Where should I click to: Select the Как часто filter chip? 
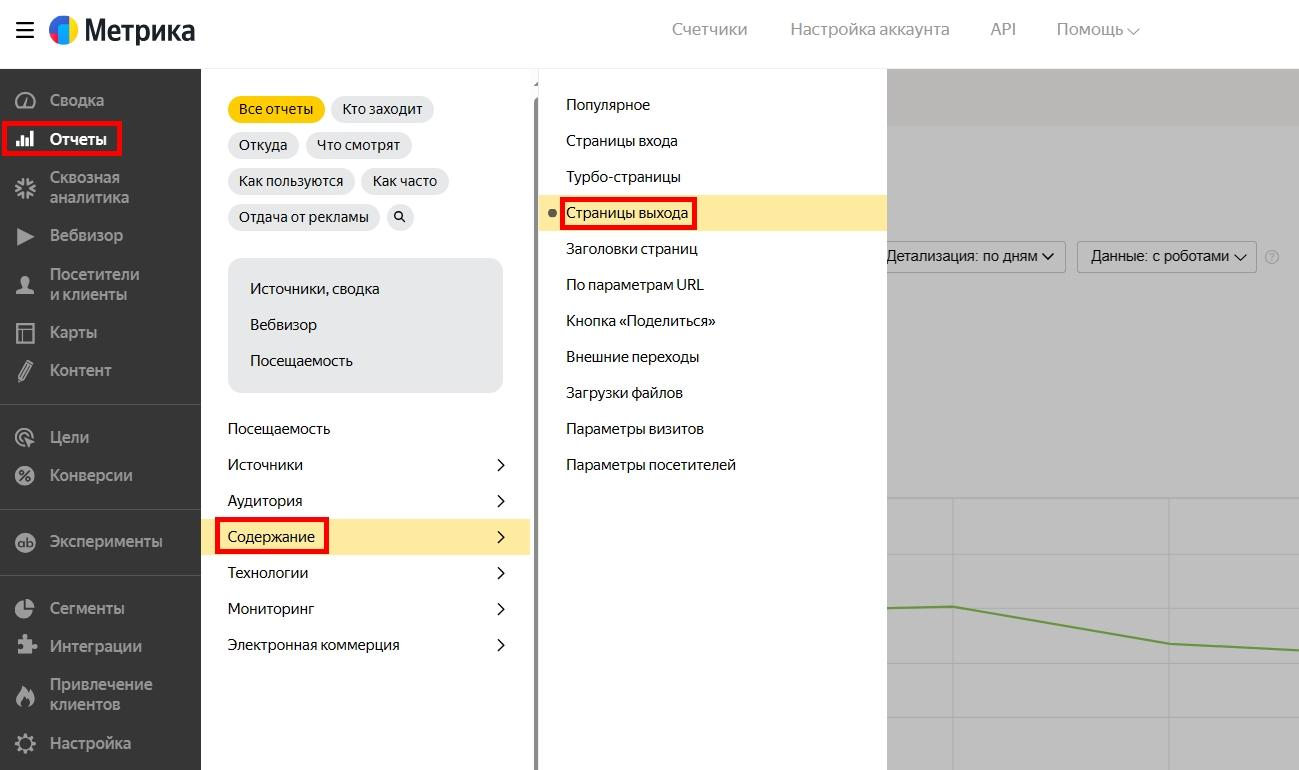point(405,181)
